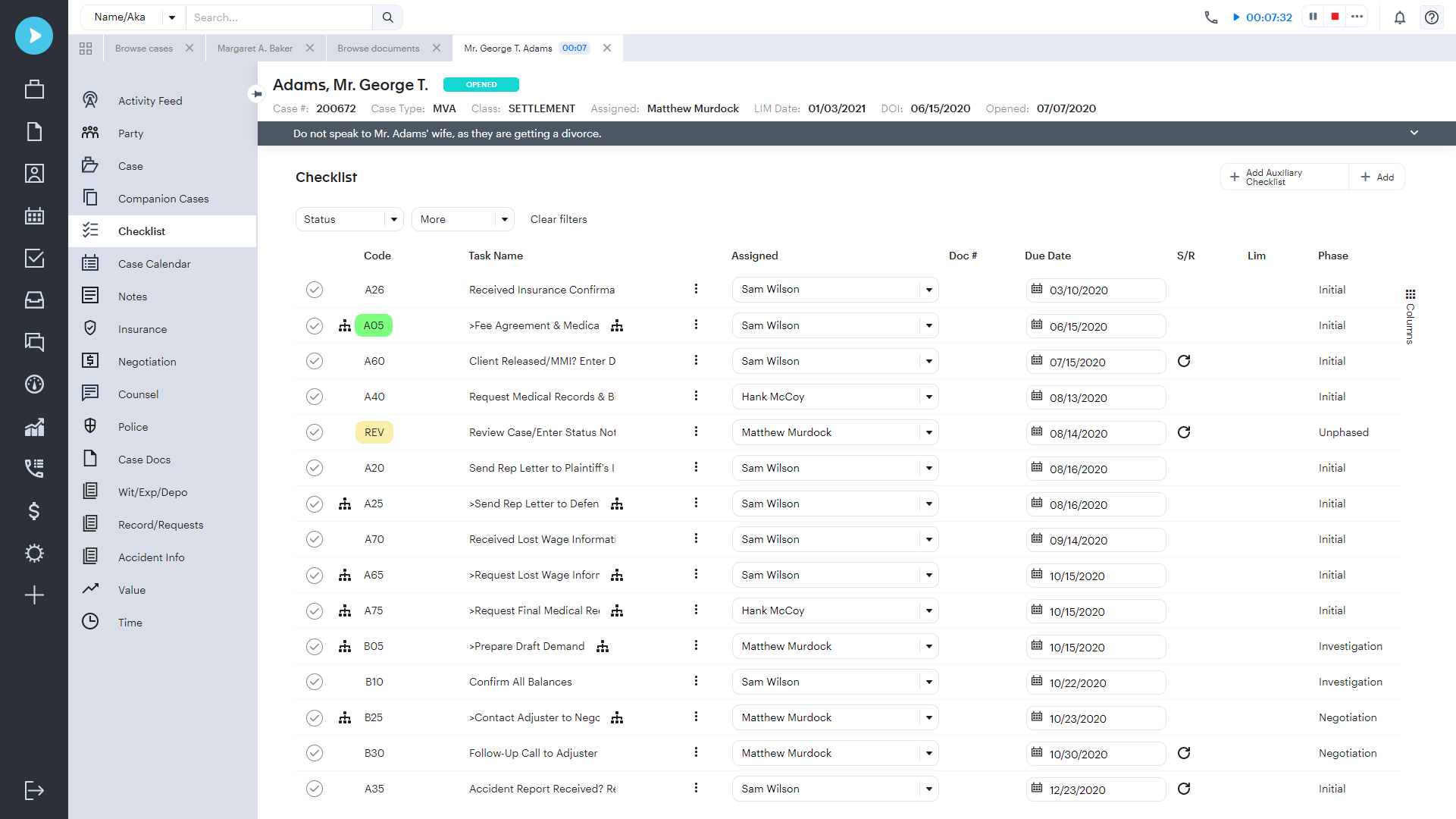Click the search magnifying glass icon
This screenshot has width=1456, height=819.
[x=388, y=17]
